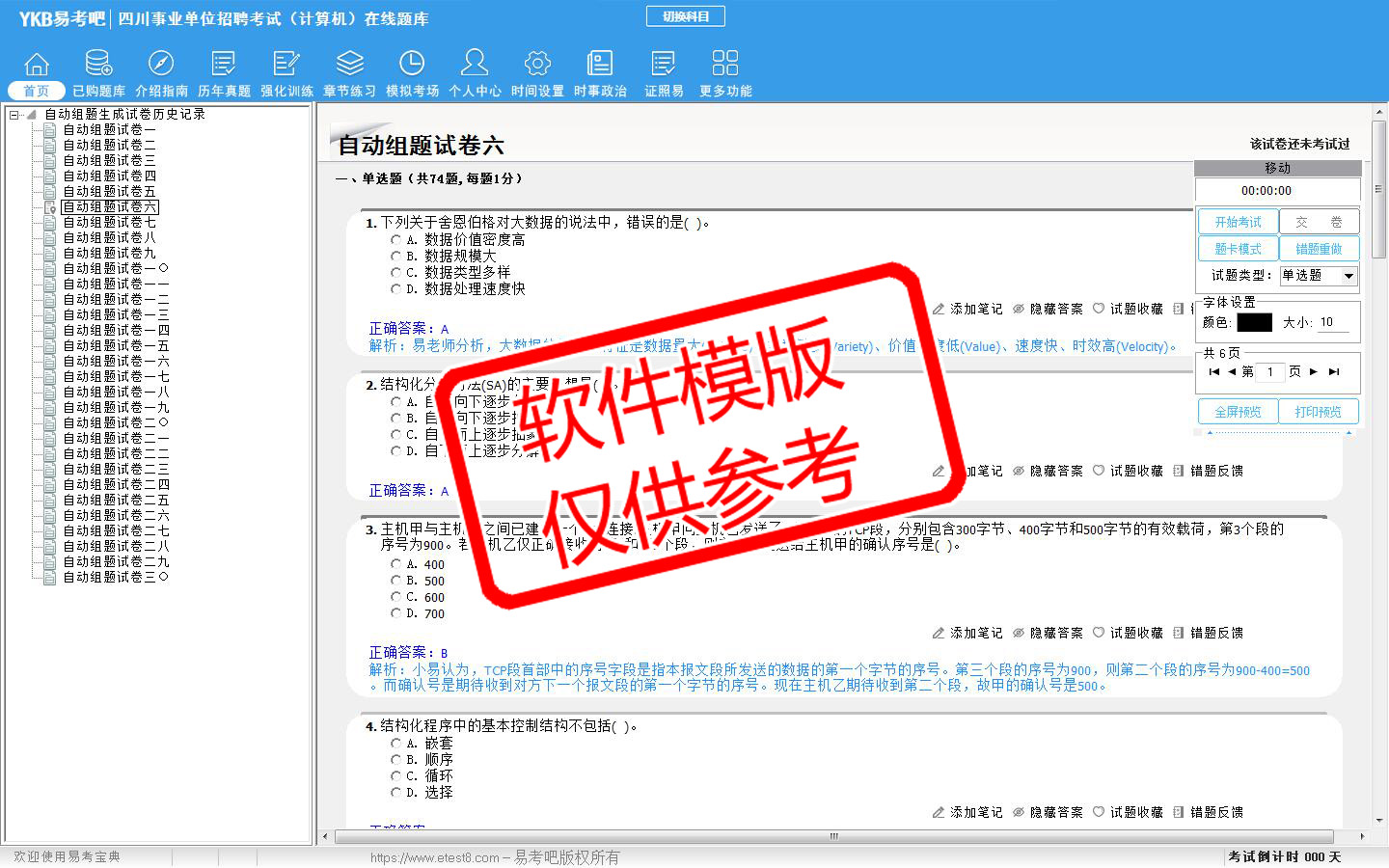Open 时间设置 gear icon
This screenshot has height=868, width=1389.
(537, 65)
